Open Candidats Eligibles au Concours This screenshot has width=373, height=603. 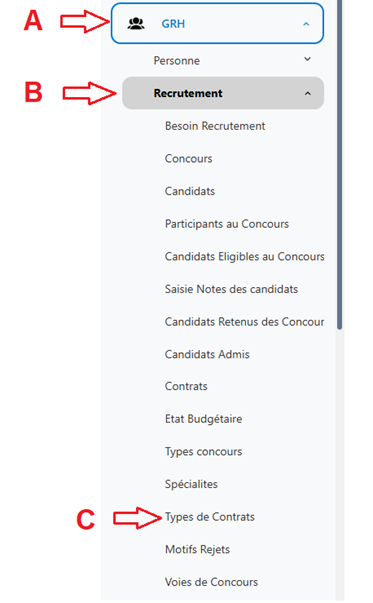click(245, 257)
